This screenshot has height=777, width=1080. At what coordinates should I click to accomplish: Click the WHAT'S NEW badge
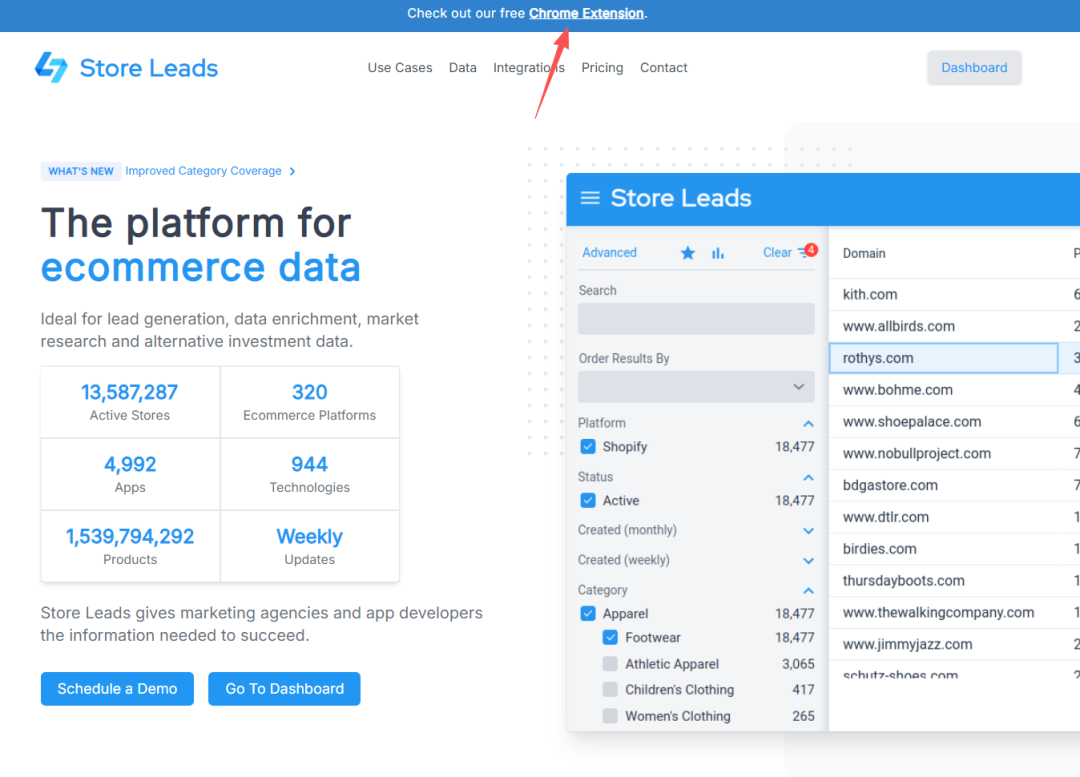pyautogui.click(x=81, y=172)
